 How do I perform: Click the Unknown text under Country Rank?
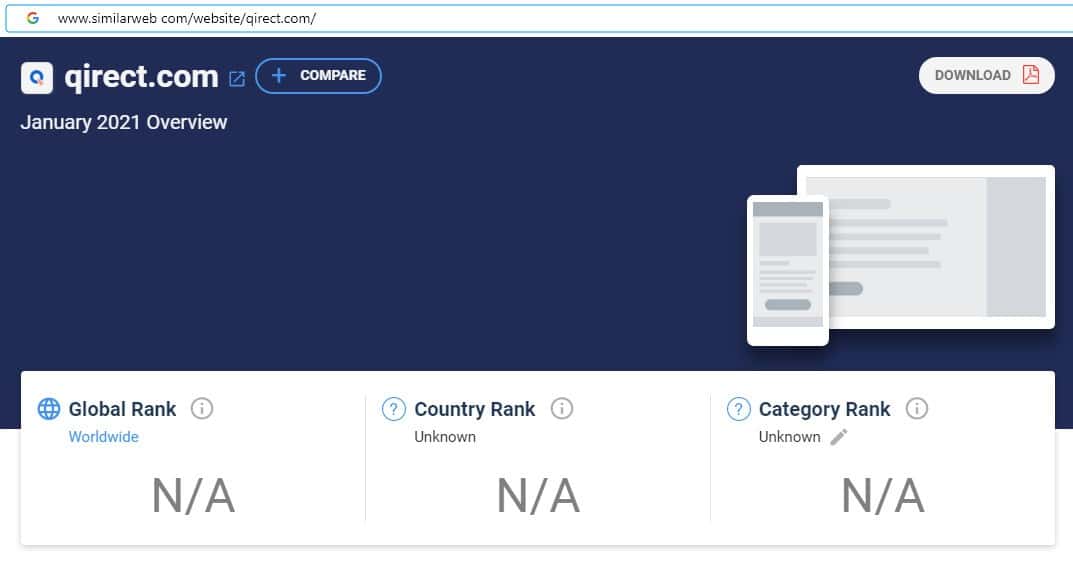click(x=445, y=436)
